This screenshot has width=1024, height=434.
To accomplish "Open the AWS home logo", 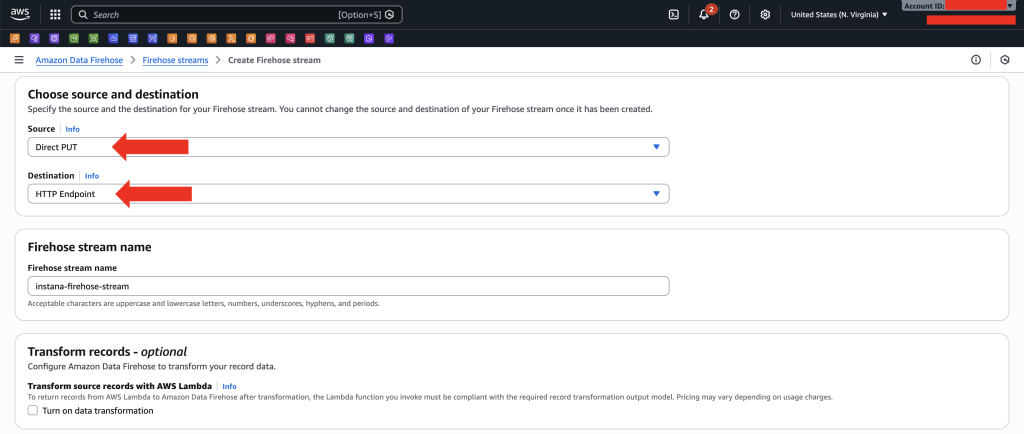I will click(20, 14).
